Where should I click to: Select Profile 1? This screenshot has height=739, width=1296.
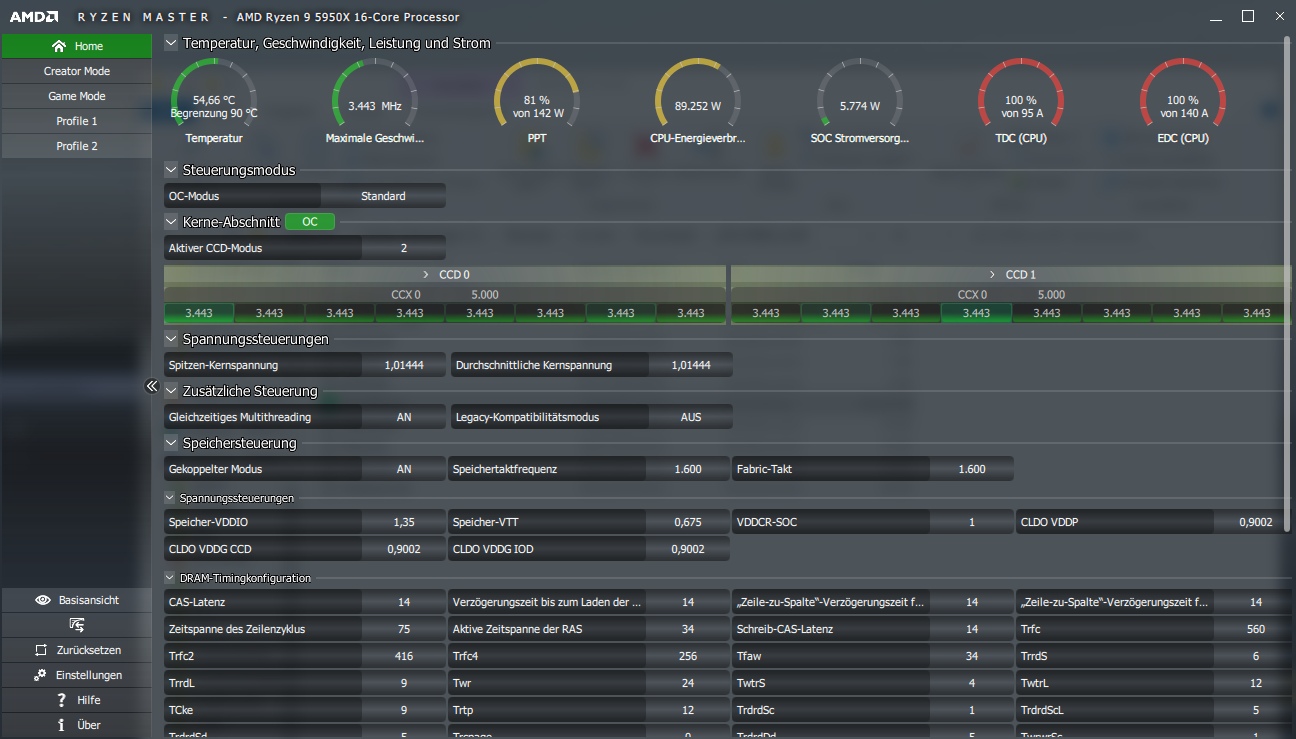click(76, 121)
